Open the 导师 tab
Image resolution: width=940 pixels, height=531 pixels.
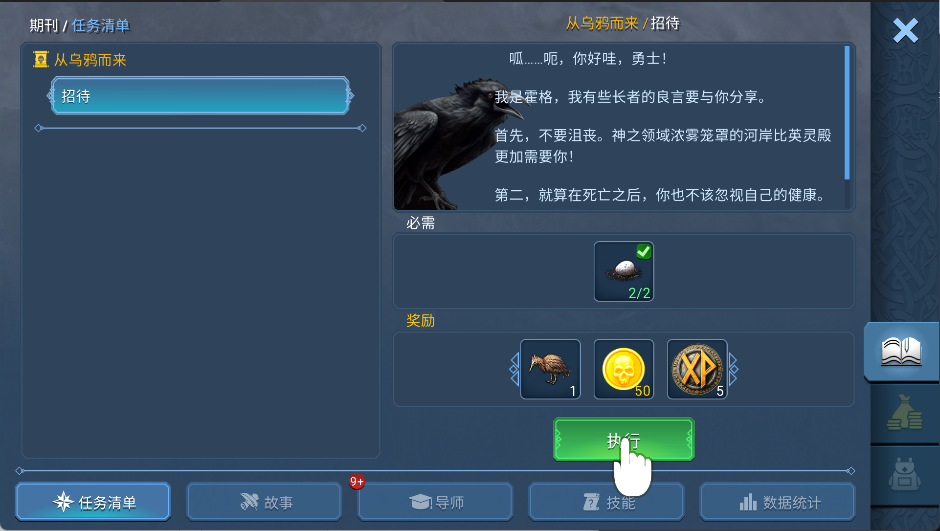click(435, 502)
